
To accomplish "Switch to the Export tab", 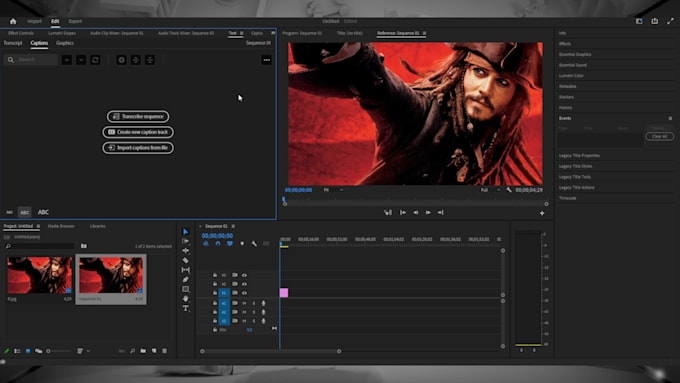I will 75,21.
